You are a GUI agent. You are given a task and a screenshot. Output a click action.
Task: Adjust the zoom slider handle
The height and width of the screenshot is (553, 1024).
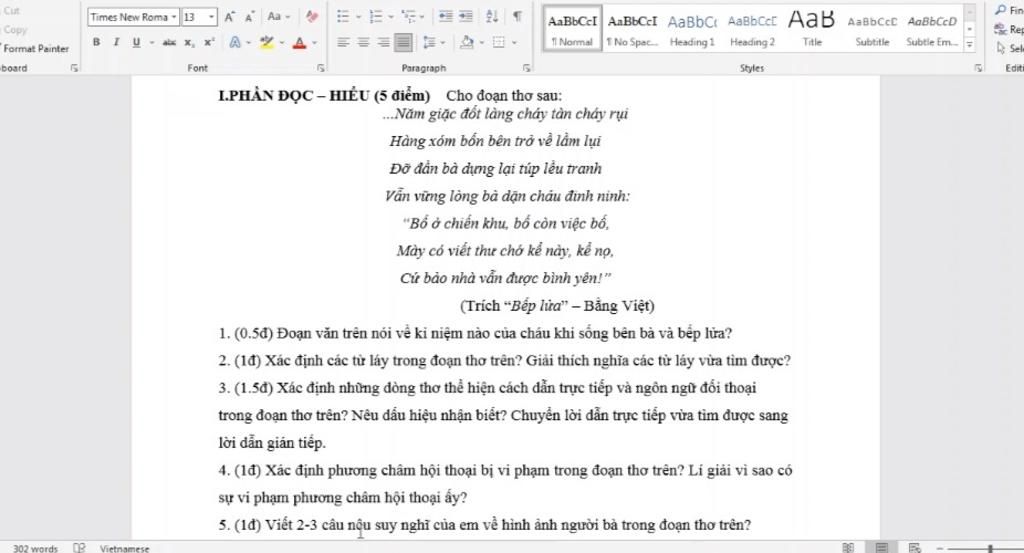click(x=991, y=548)
